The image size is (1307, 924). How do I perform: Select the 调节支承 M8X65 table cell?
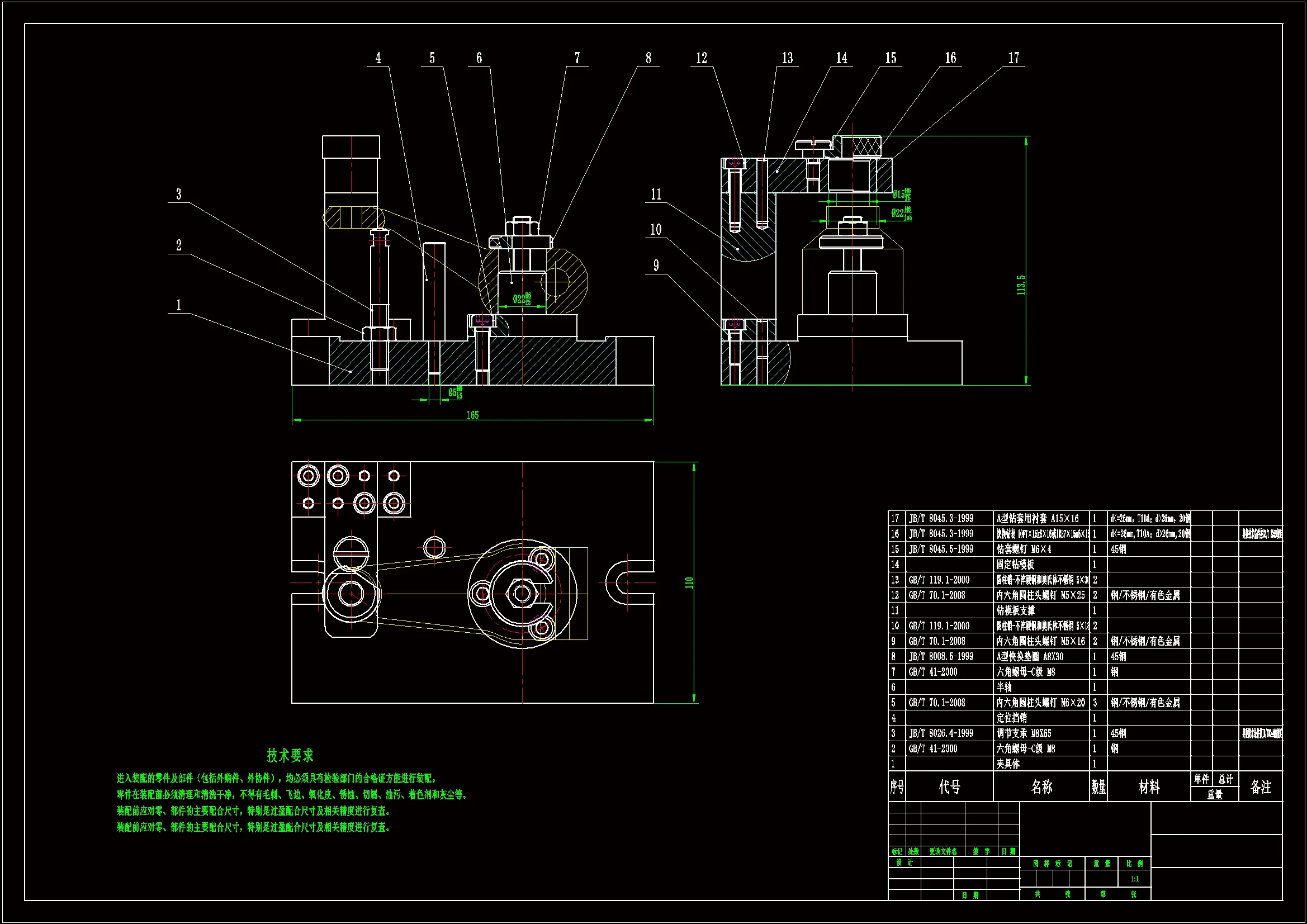coord(1024,733)
